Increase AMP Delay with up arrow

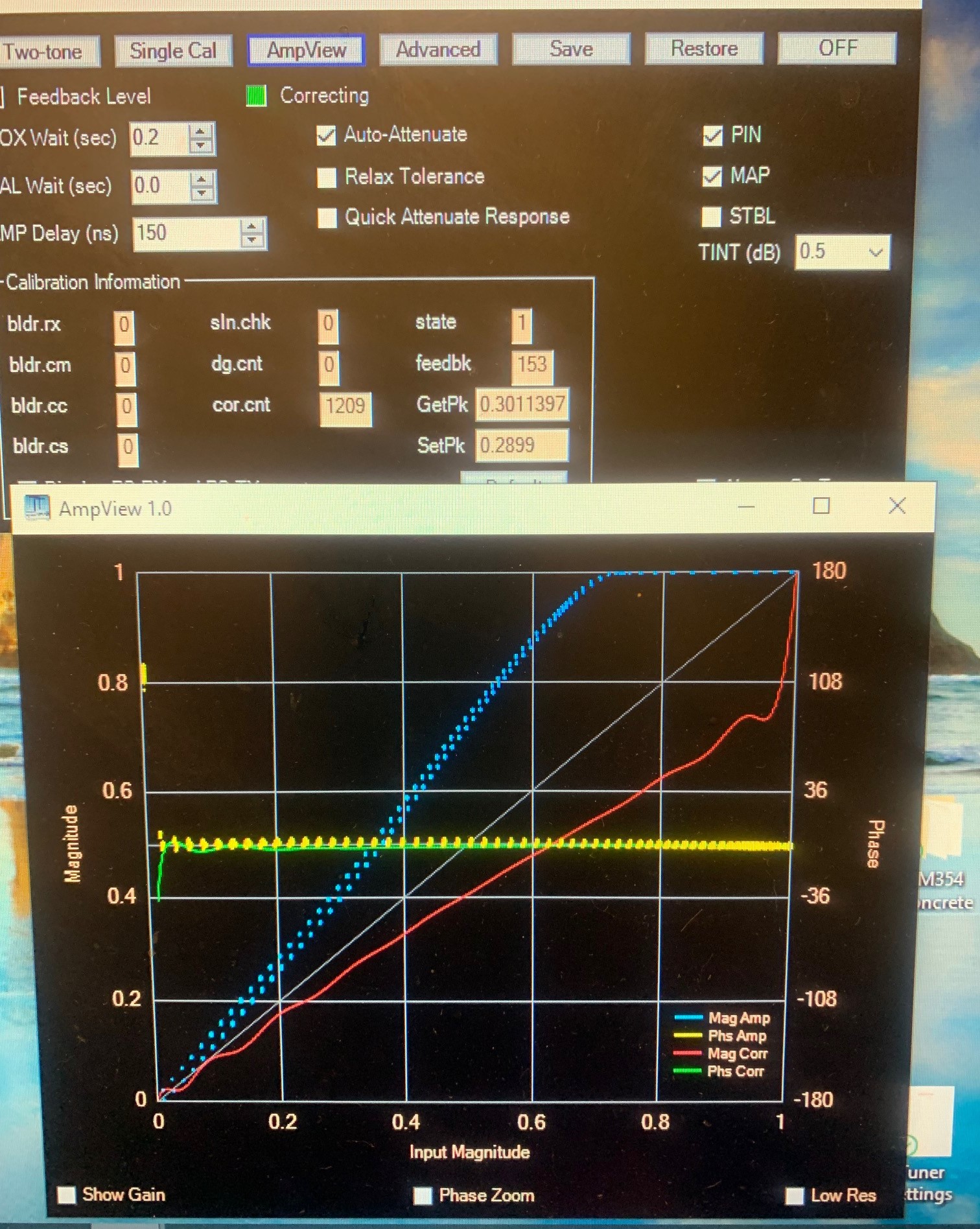(251, 226)
